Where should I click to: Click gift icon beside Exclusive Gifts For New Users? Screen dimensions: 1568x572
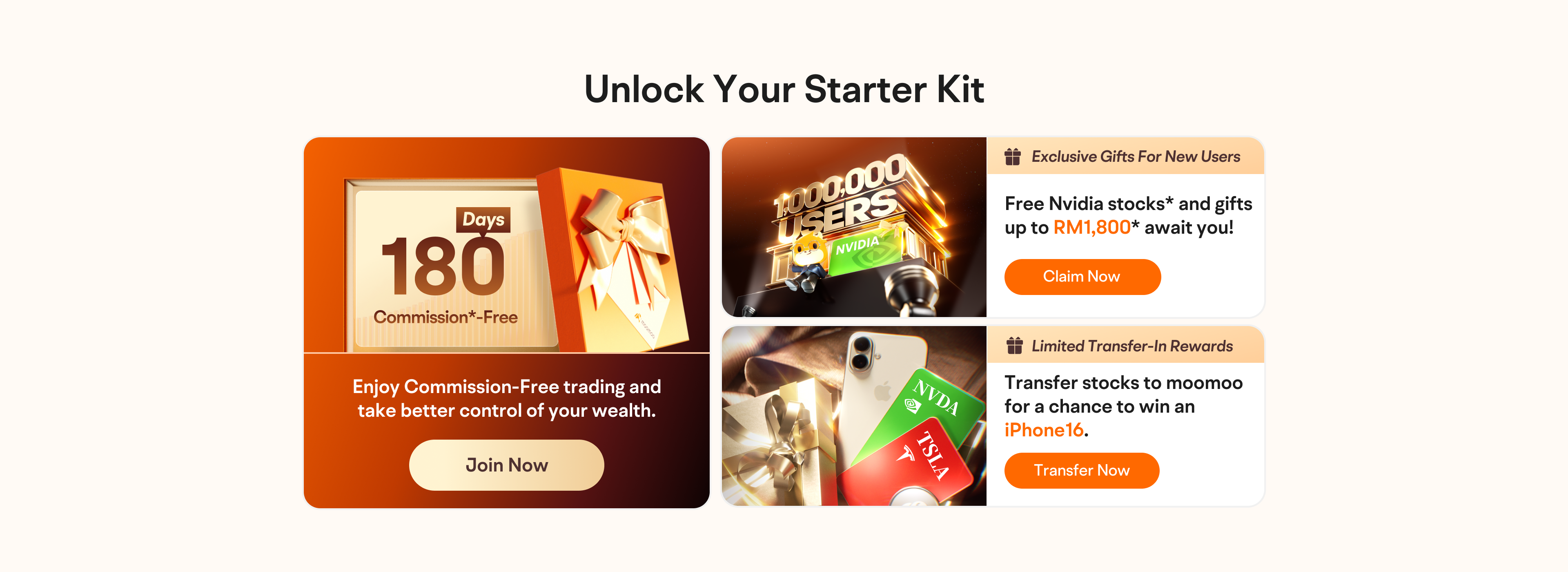tap(1013, 156)
